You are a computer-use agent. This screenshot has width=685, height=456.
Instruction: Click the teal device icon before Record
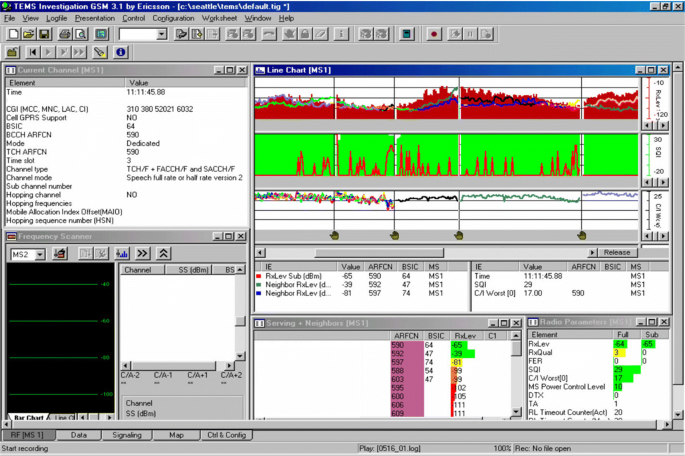pos(406,34)
